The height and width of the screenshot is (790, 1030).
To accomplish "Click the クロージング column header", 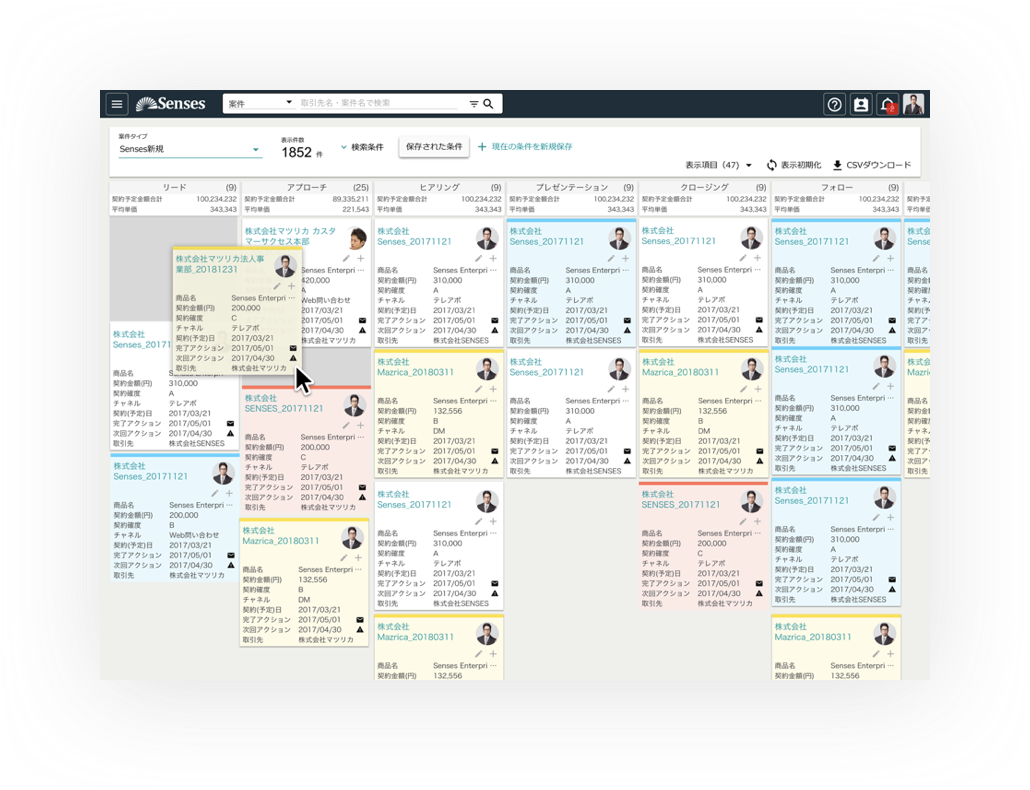I will (704, 187).
